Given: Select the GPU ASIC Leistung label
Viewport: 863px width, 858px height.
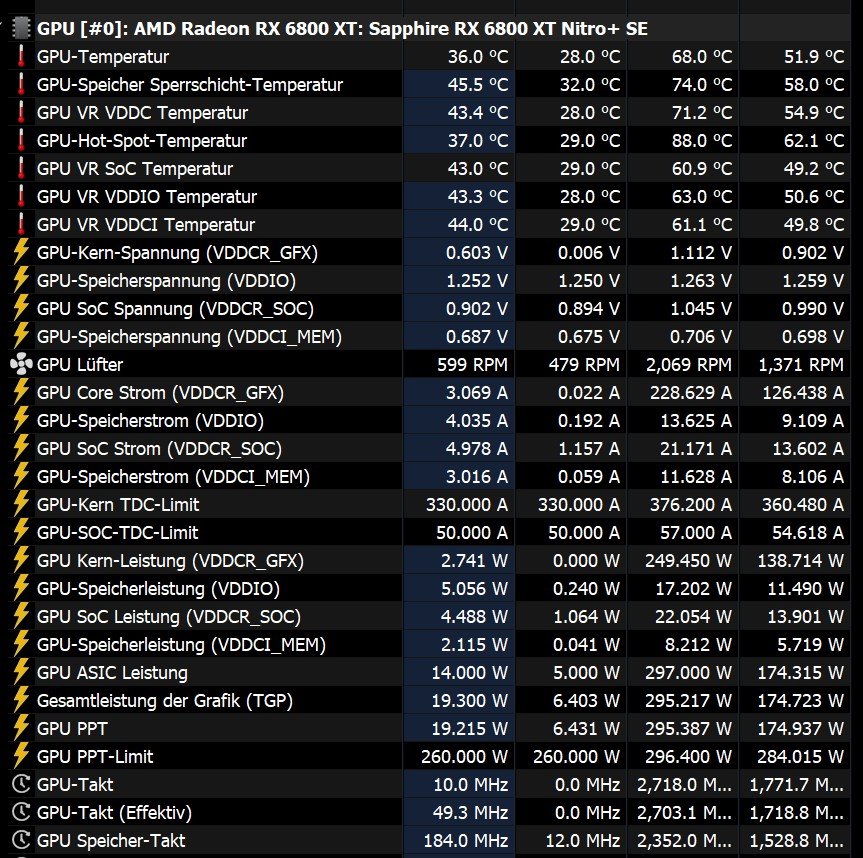Looking at the screenshot, I should coord(112,673).
